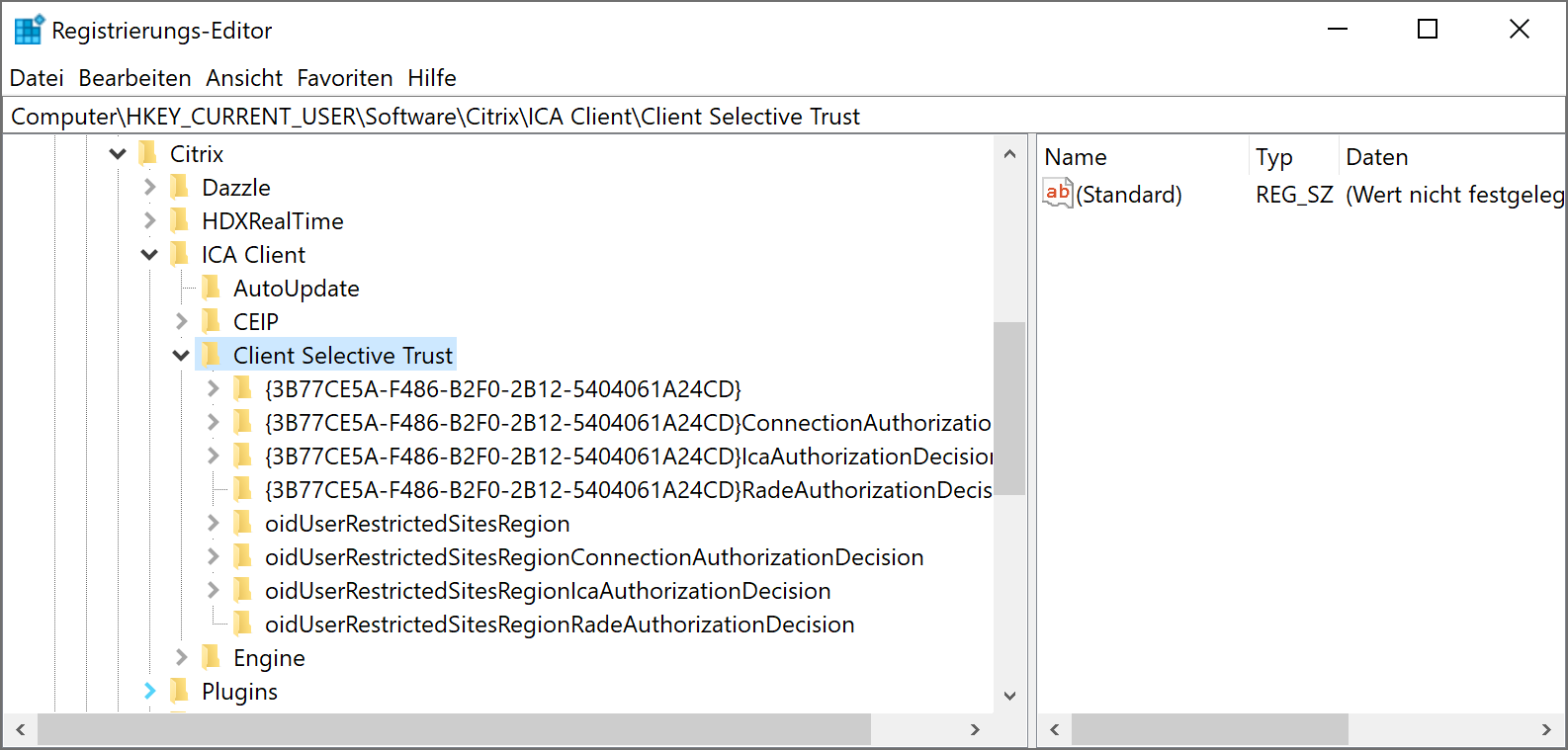The height and width of the screenshot is (750, 1568).
Task: Click tree horizontal scrollbar right arrow
Action: click(976, 729)
